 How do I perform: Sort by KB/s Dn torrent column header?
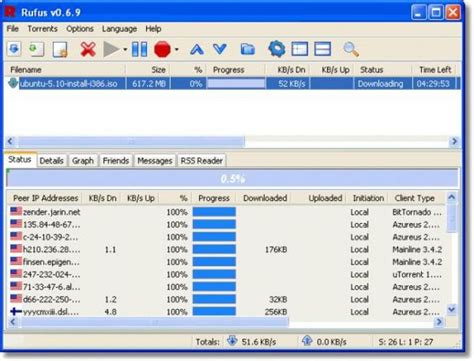point(288,70)
